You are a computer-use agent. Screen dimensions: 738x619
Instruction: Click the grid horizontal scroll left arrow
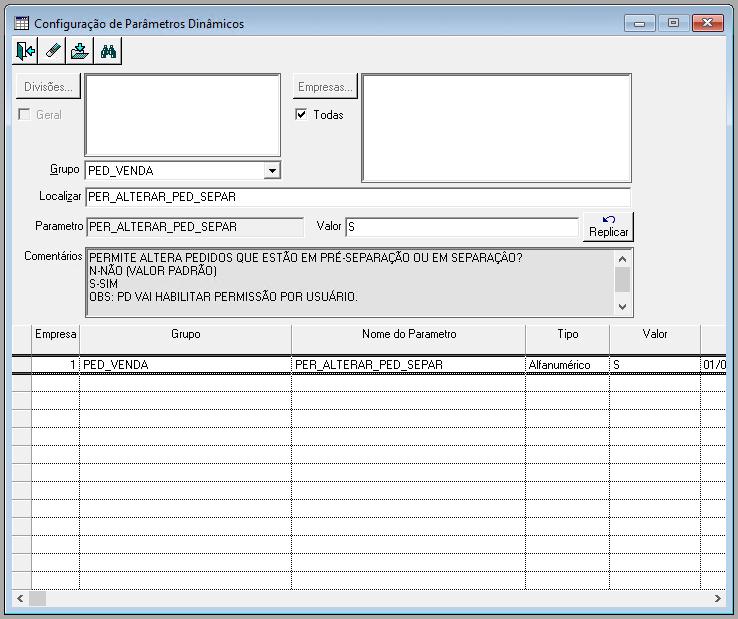click(x=20, y=599)
